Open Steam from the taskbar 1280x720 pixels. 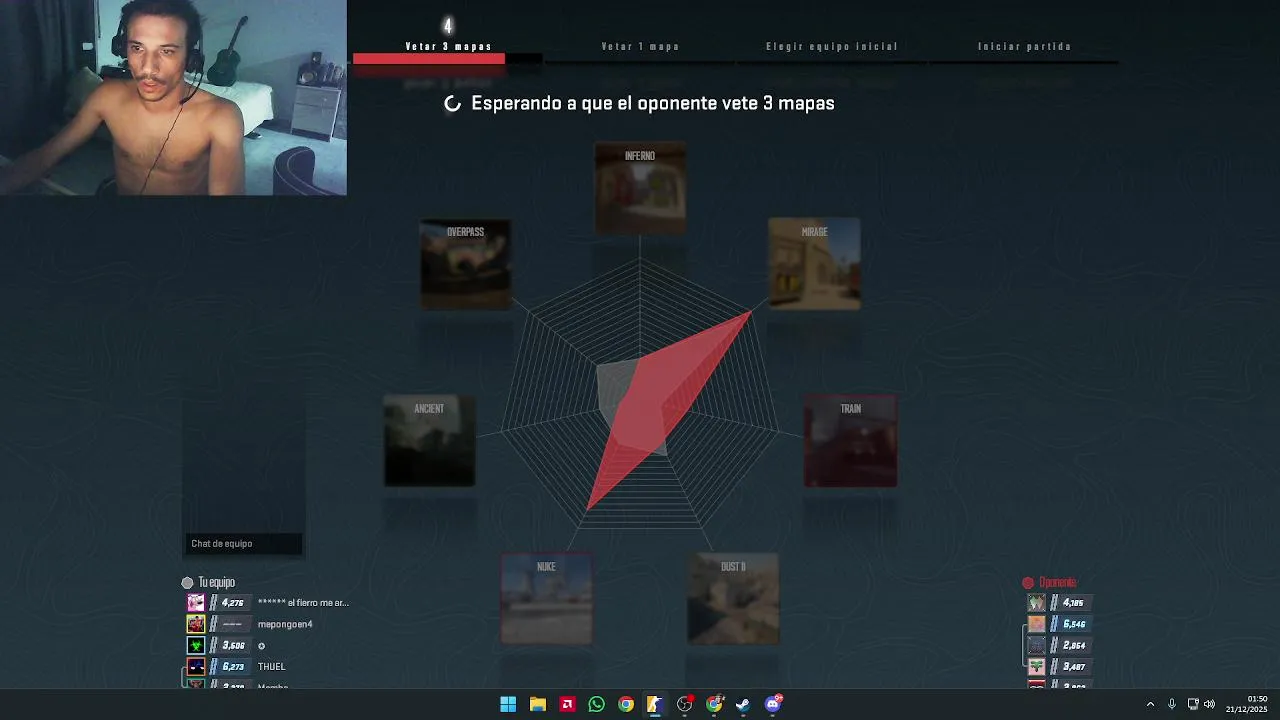(x=743, y=704)
